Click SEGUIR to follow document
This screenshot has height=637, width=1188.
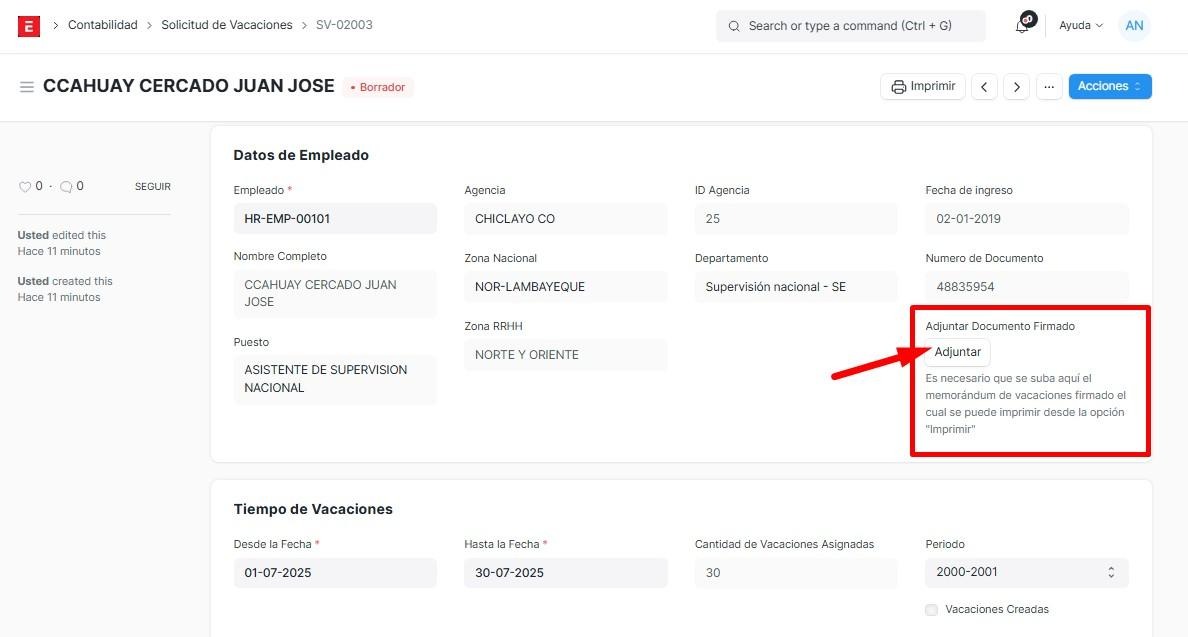(x=152, y=187)
